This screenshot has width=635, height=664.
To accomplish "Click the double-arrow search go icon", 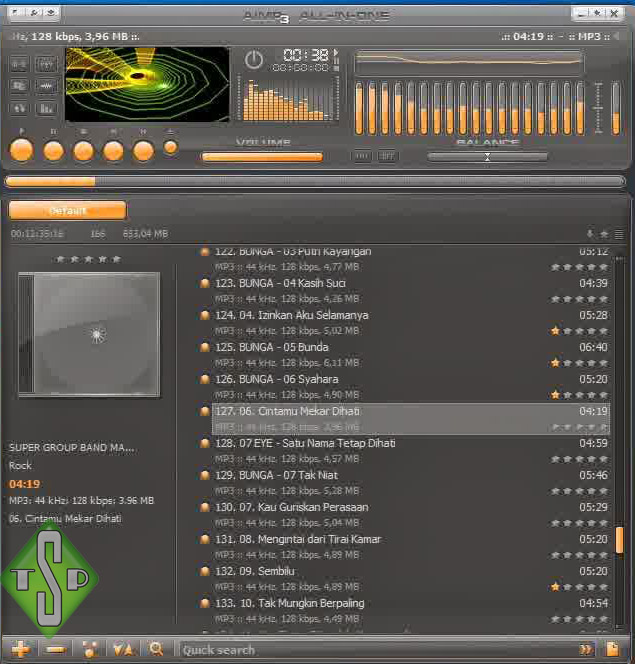I will click(x=586, y=649).
